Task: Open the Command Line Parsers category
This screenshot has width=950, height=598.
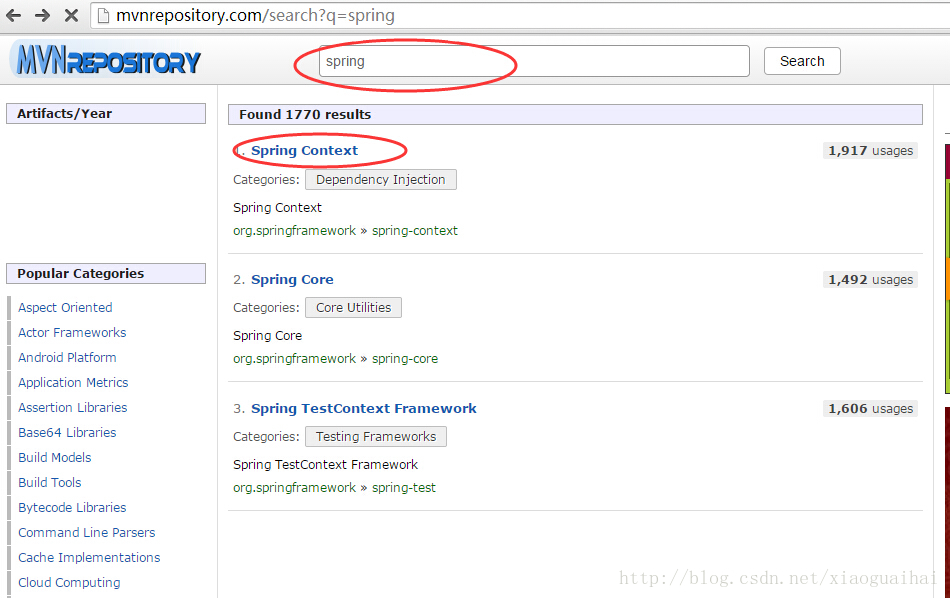Action: click(x=87, y=533)
